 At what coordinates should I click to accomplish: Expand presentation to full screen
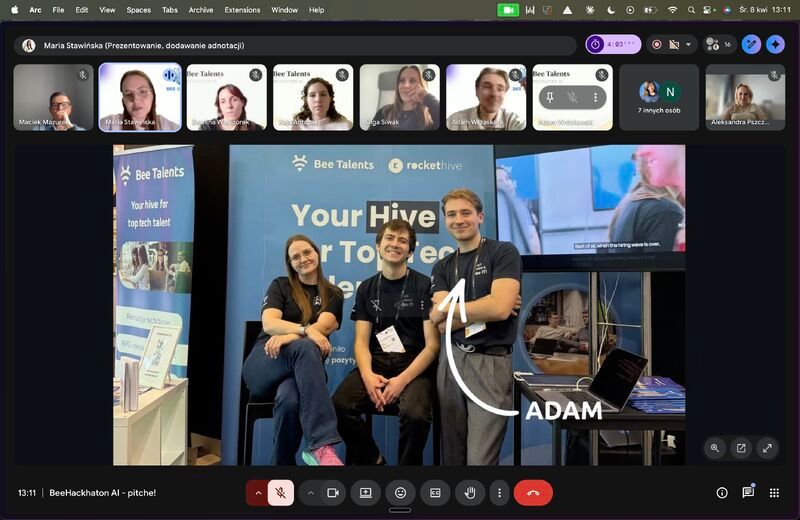click(x=767, y=448)
